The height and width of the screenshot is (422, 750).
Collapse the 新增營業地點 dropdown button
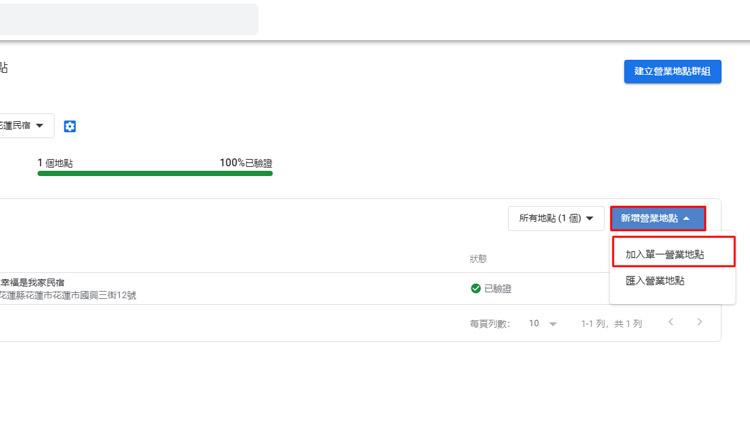(x=658, y=218)
